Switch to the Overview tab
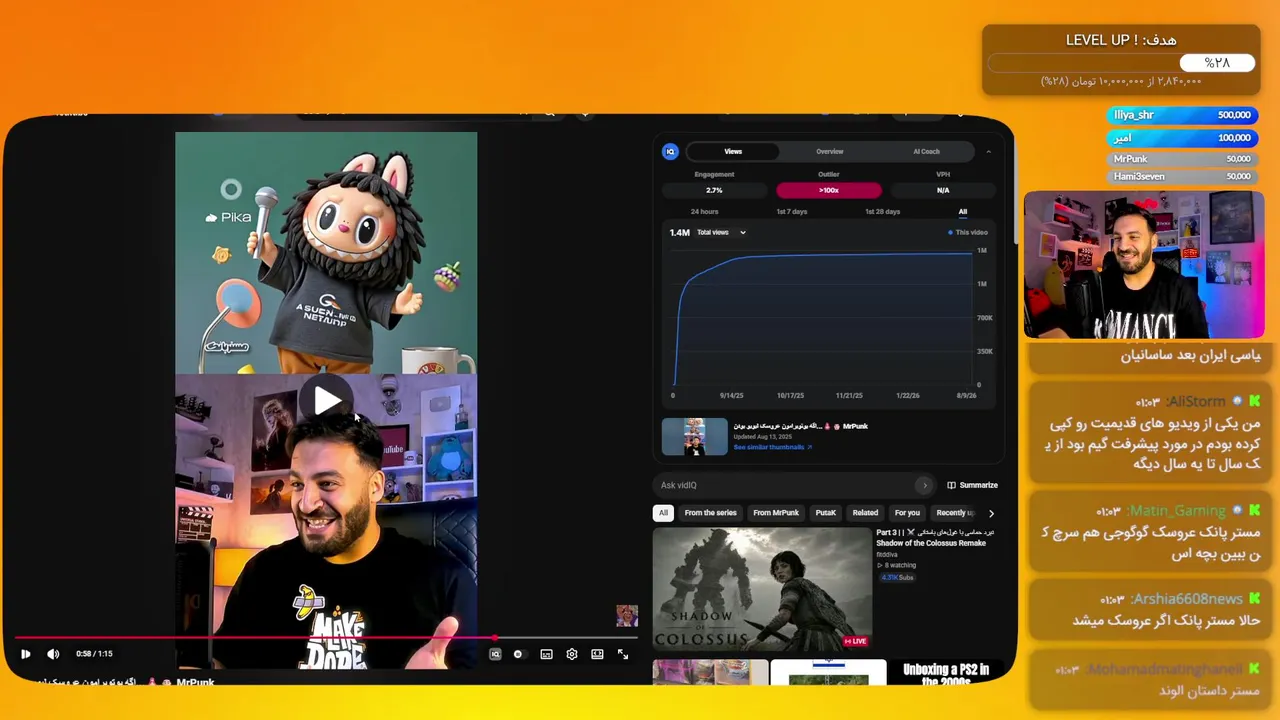The image size is (1280, 720). tap(830, 151)
